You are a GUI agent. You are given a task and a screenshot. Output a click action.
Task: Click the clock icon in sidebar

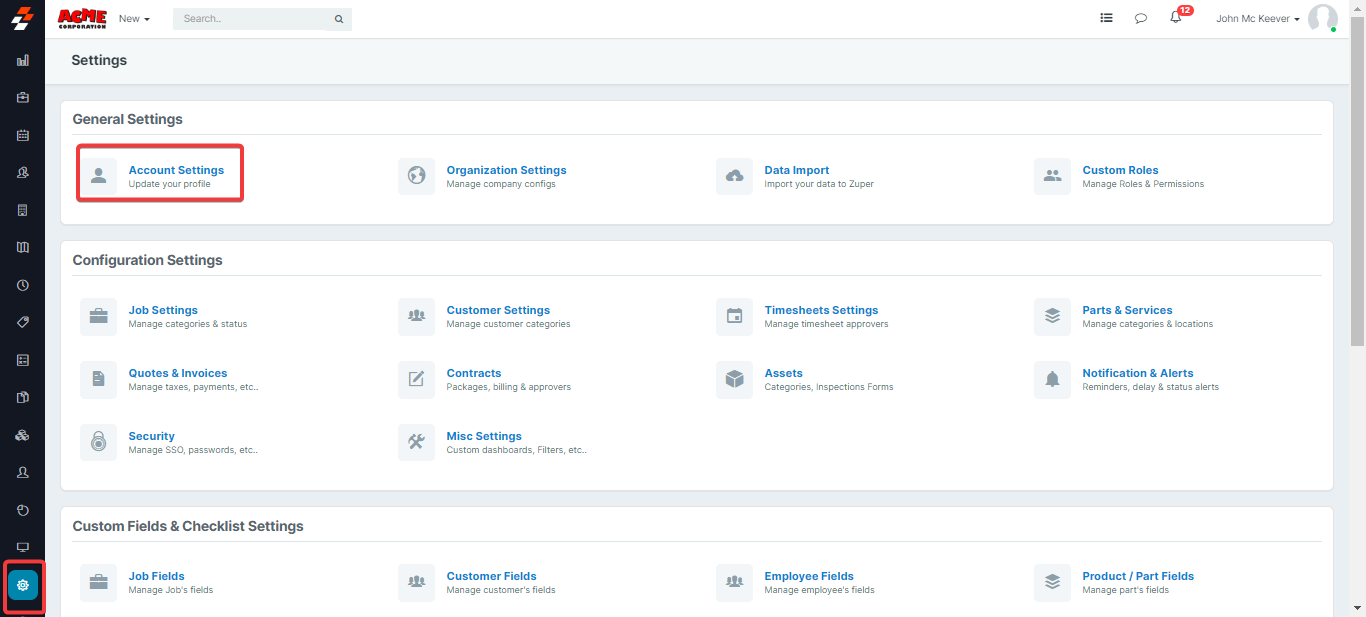[23, 285]
